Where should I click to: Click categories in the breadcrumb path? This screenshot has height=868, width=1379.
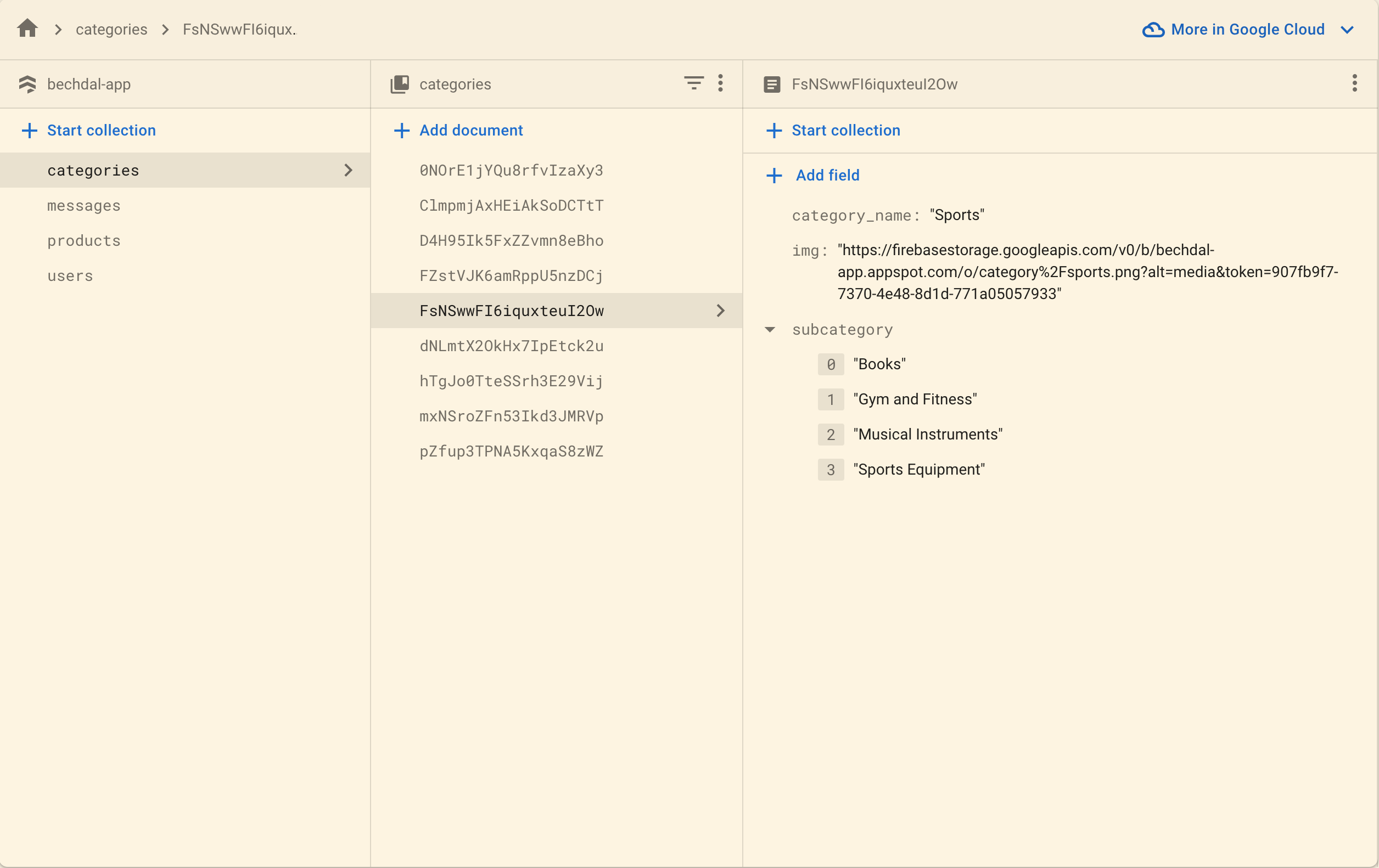(111, 29)
